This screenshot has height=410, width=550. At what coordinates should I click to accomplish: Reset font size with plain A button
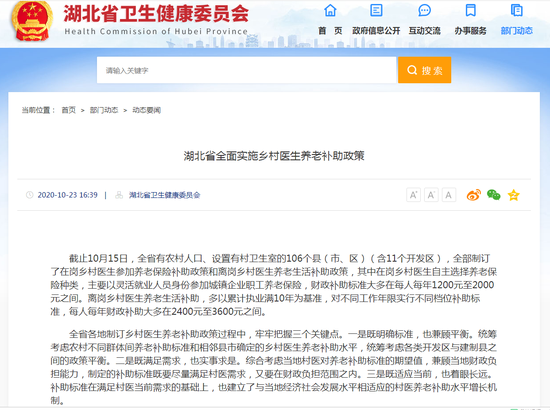point(449,195)
